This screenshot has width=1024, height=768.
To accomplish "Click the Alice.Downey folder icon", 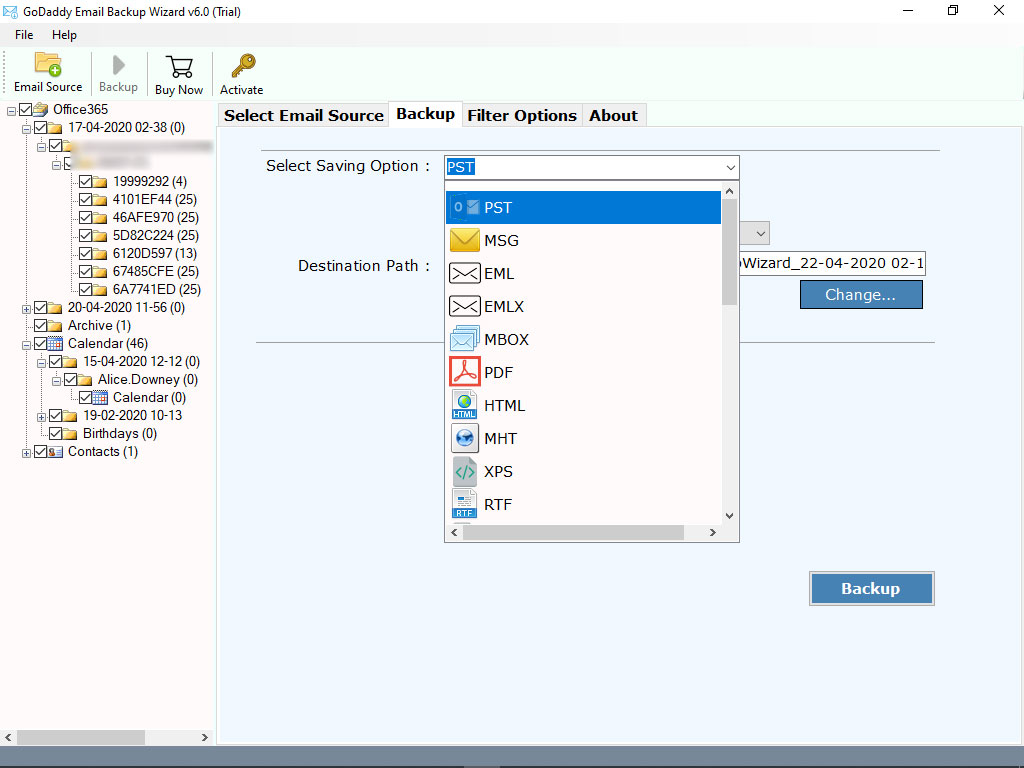I will [85, 379].
